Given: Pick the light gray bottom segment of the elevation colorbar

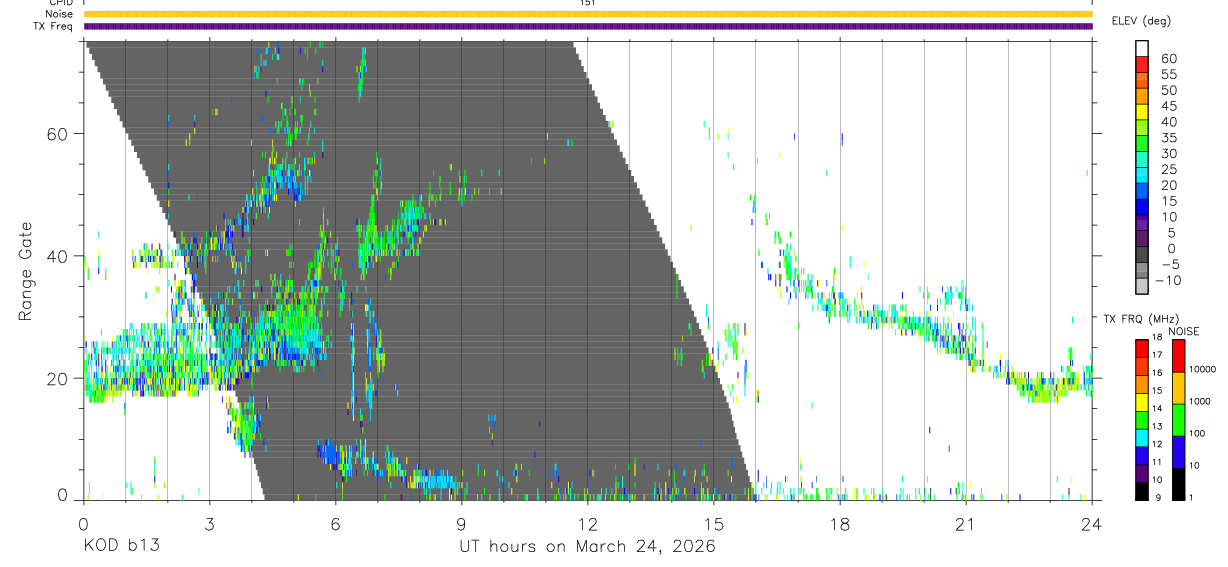Looking at the screenshot, I should coord(1142,287).
